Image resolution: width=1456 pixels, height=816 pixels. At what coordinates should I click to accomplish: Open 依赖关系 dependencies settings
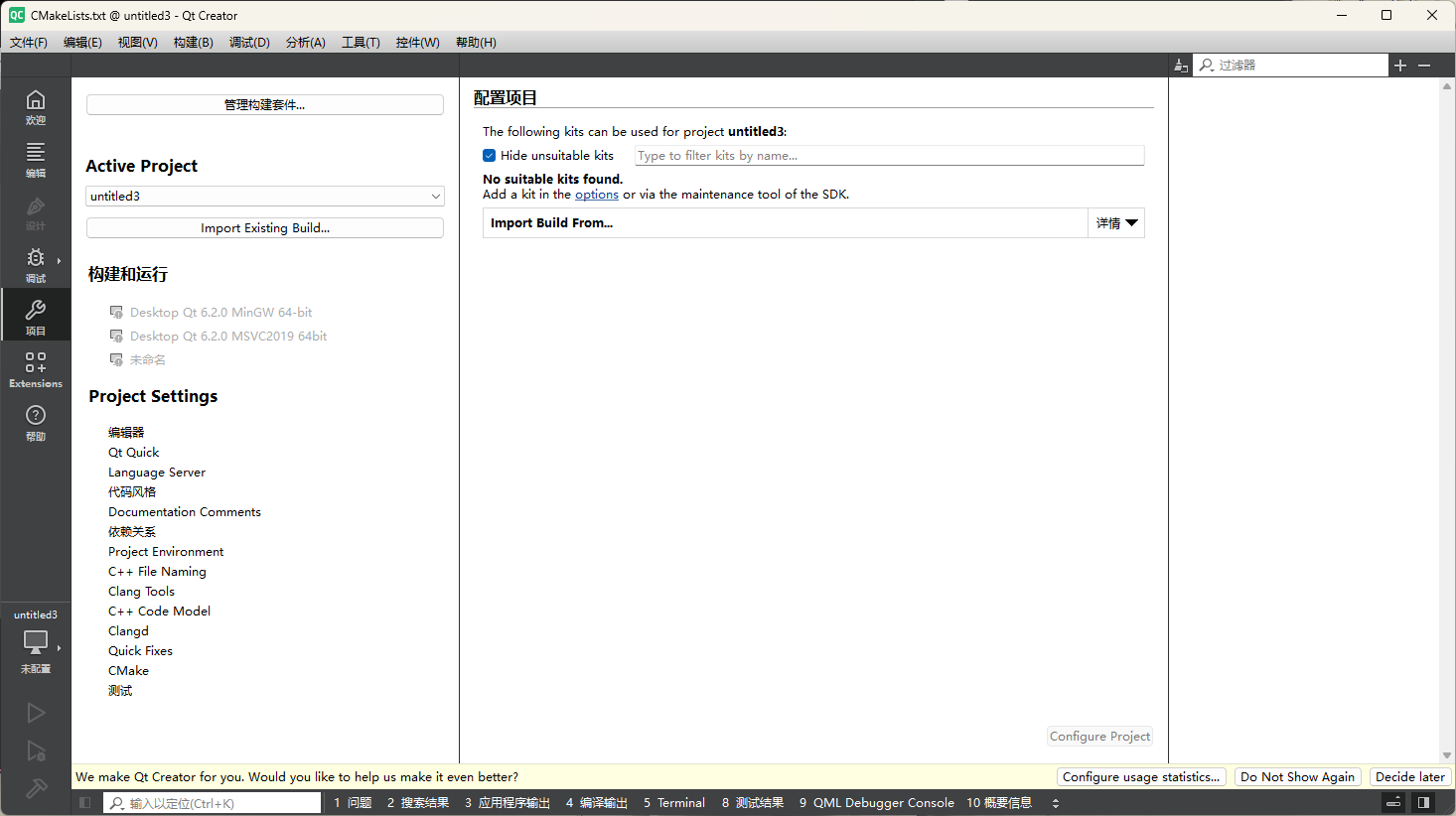pos(132,532)
